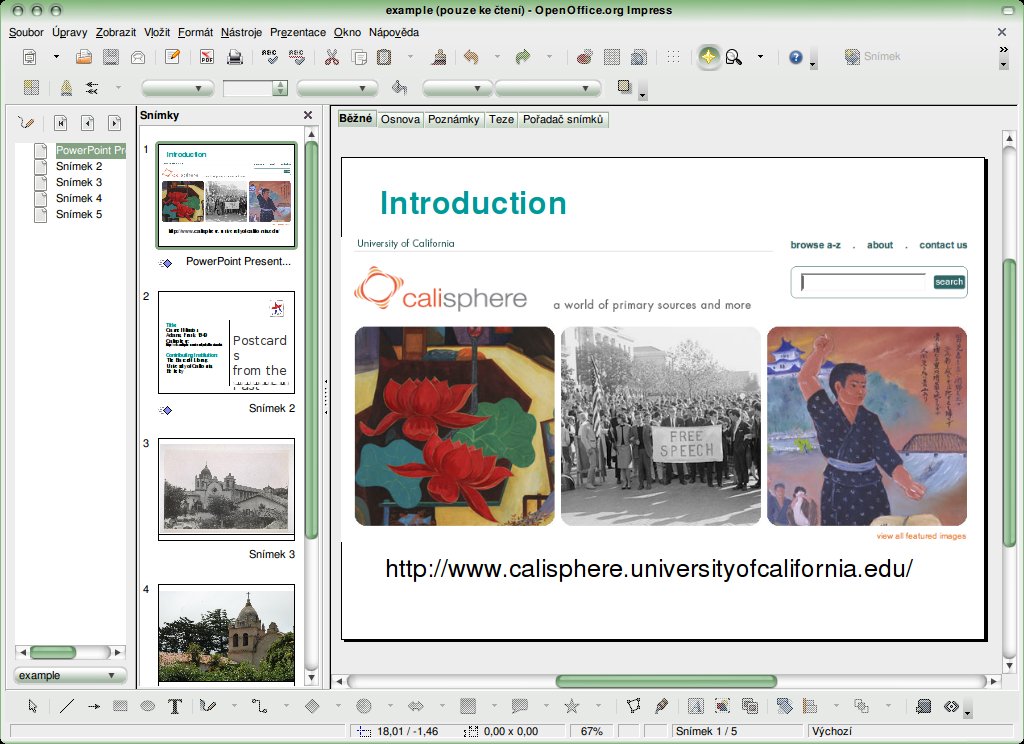Select the Block Arrows shape tool
This screenshot has width=1024, height=744.
click(415, 706)
